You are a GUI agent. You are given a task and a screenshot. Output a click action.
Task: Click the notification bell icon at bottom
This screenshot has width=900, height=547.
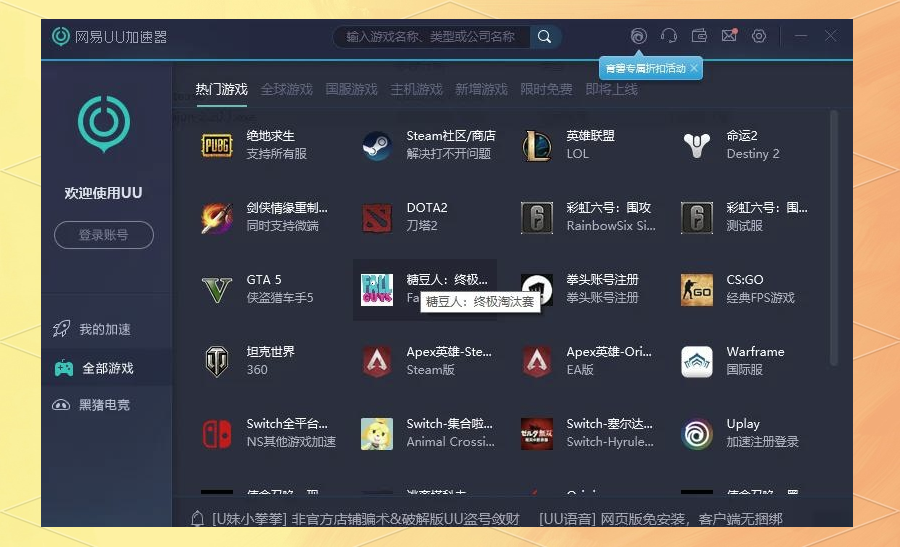coord(197,518)
